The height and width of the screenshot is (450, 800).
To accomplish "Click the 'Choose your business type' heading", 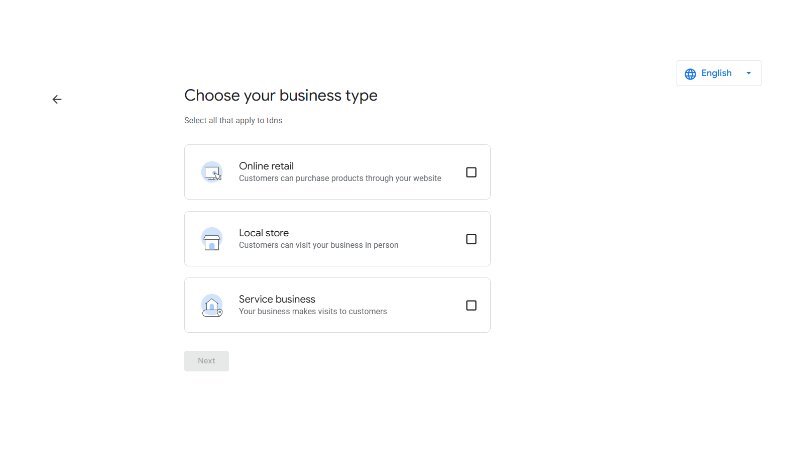I will (x=281, y=96).
